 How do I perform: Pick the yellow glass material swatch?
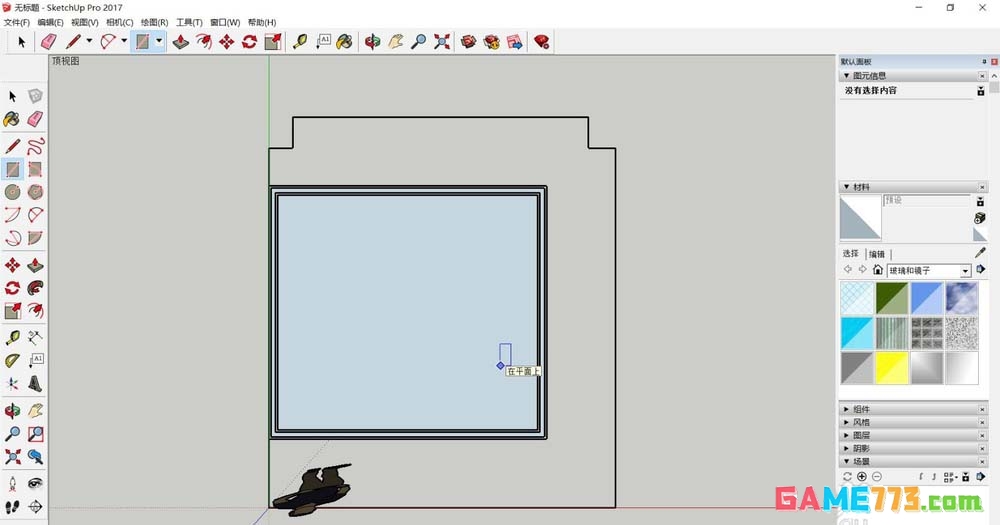pos(892,368)
